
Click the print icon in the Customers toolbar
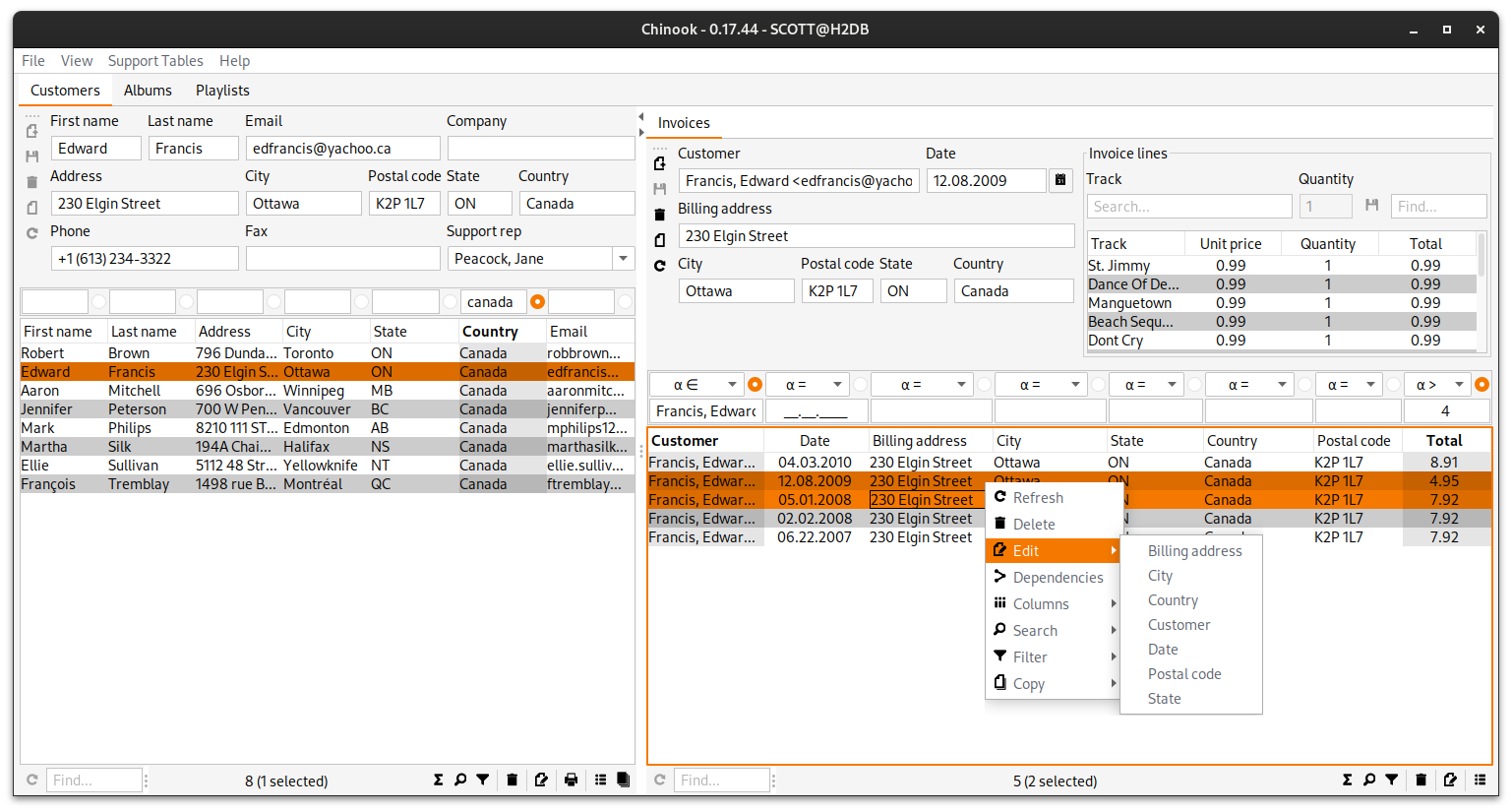(571, 780)
